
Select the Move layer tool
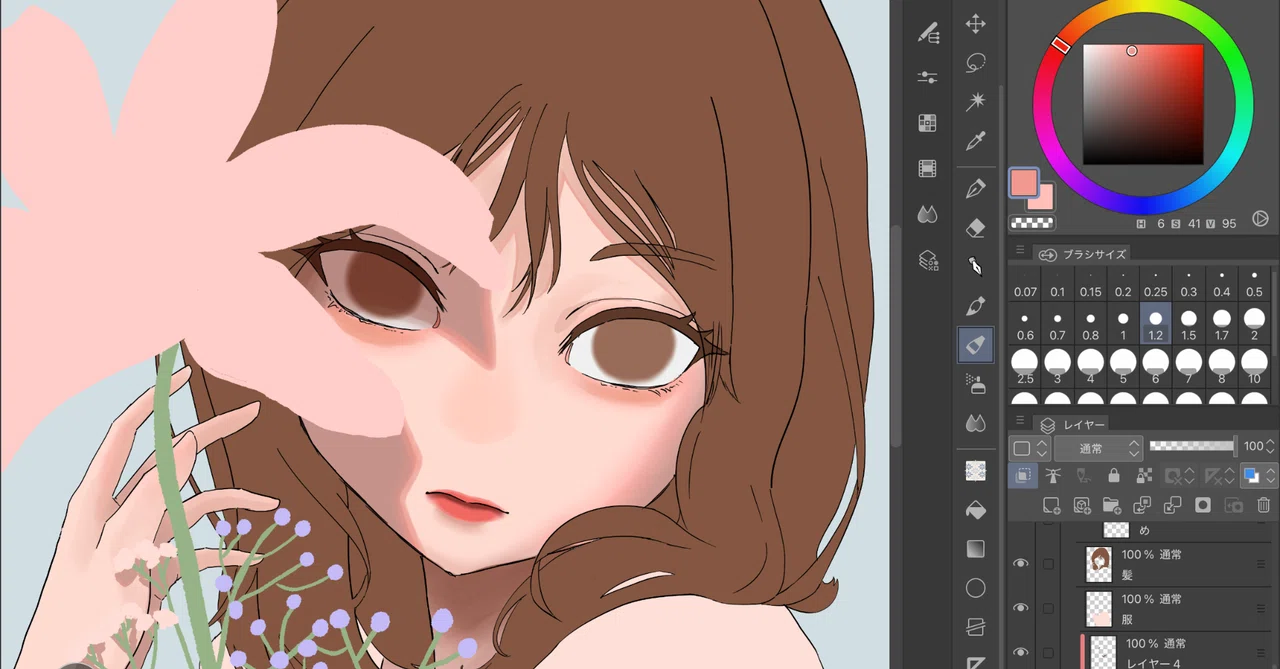[976, 23]
